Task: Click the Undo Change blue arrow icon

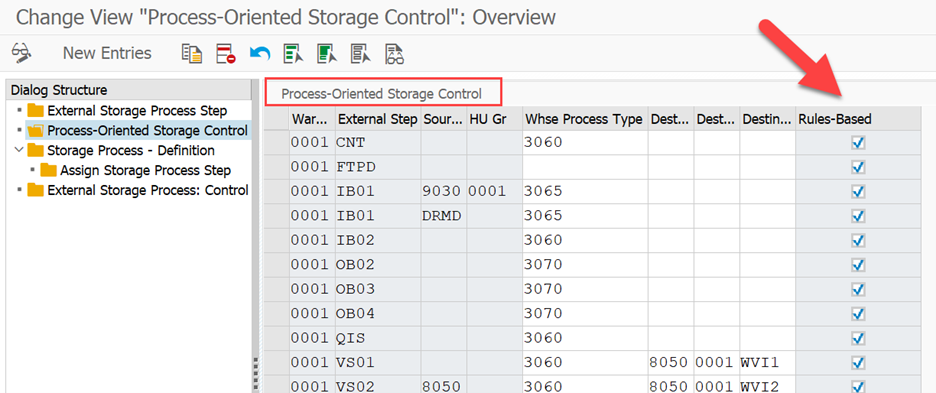Action: pos(260,53)
